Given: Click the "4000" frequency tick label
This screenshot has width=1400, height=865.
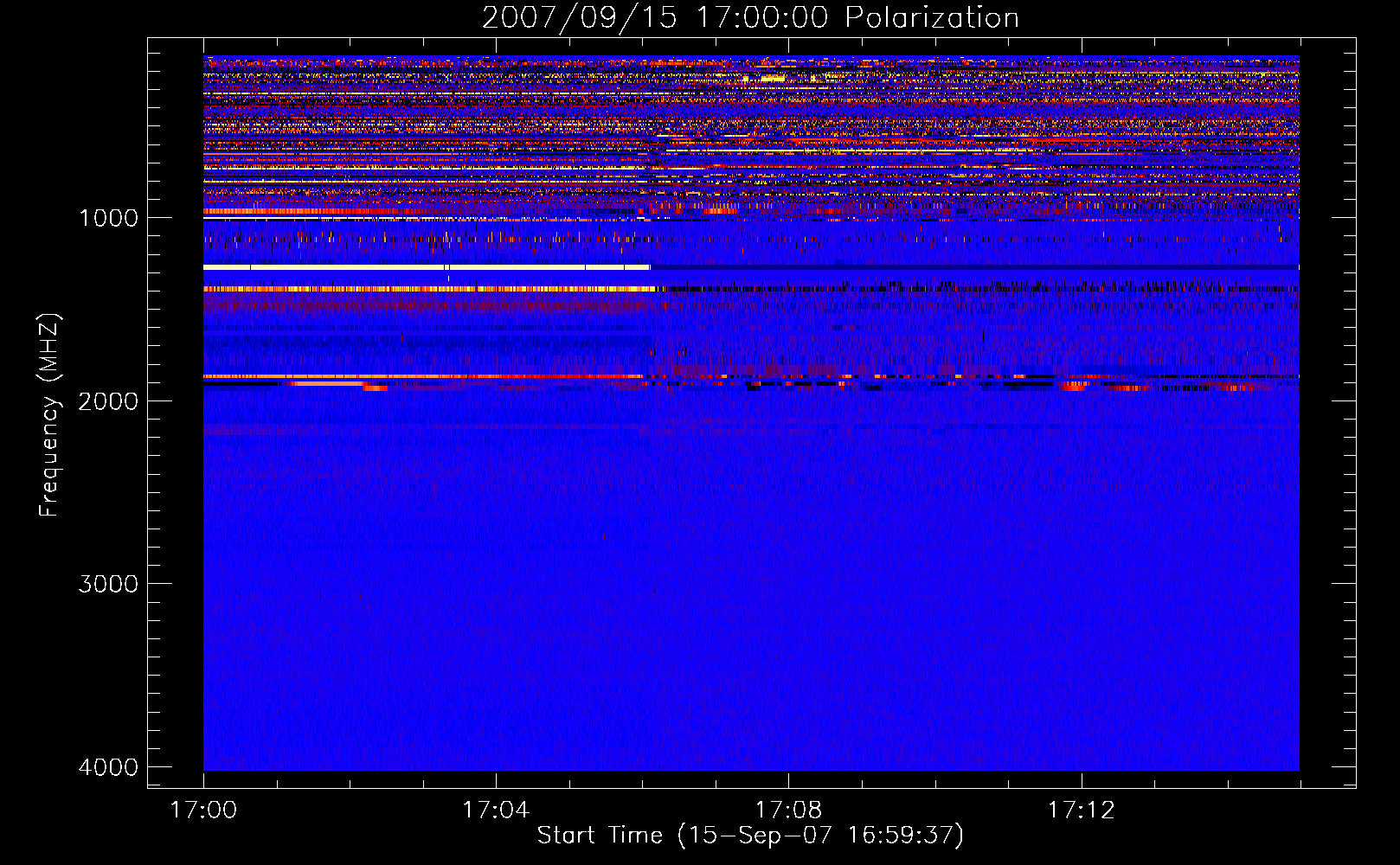Looking at the screenshot, I should pyautogui.click(x=108, y=767).
